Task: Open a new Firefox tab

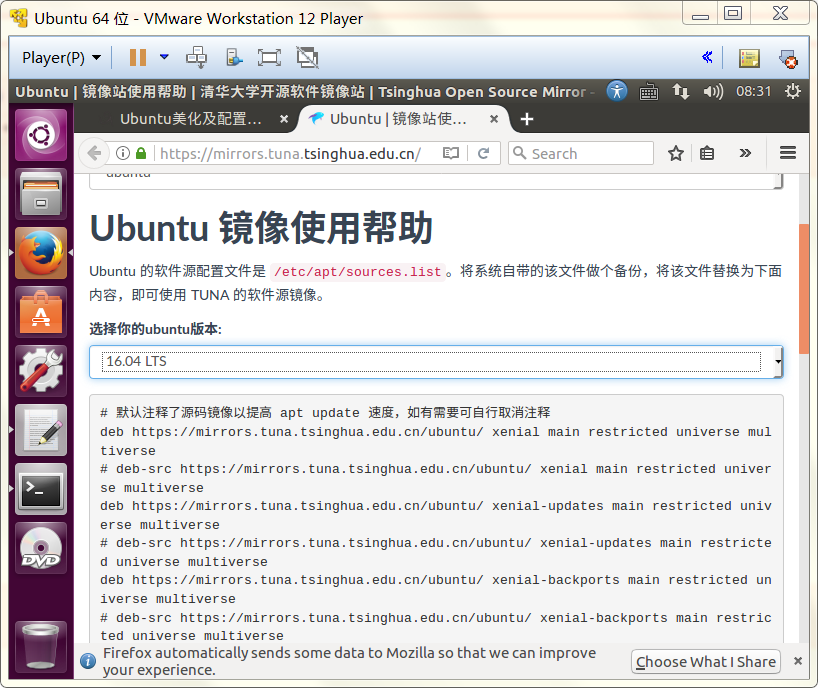Action: coord(527,119)
